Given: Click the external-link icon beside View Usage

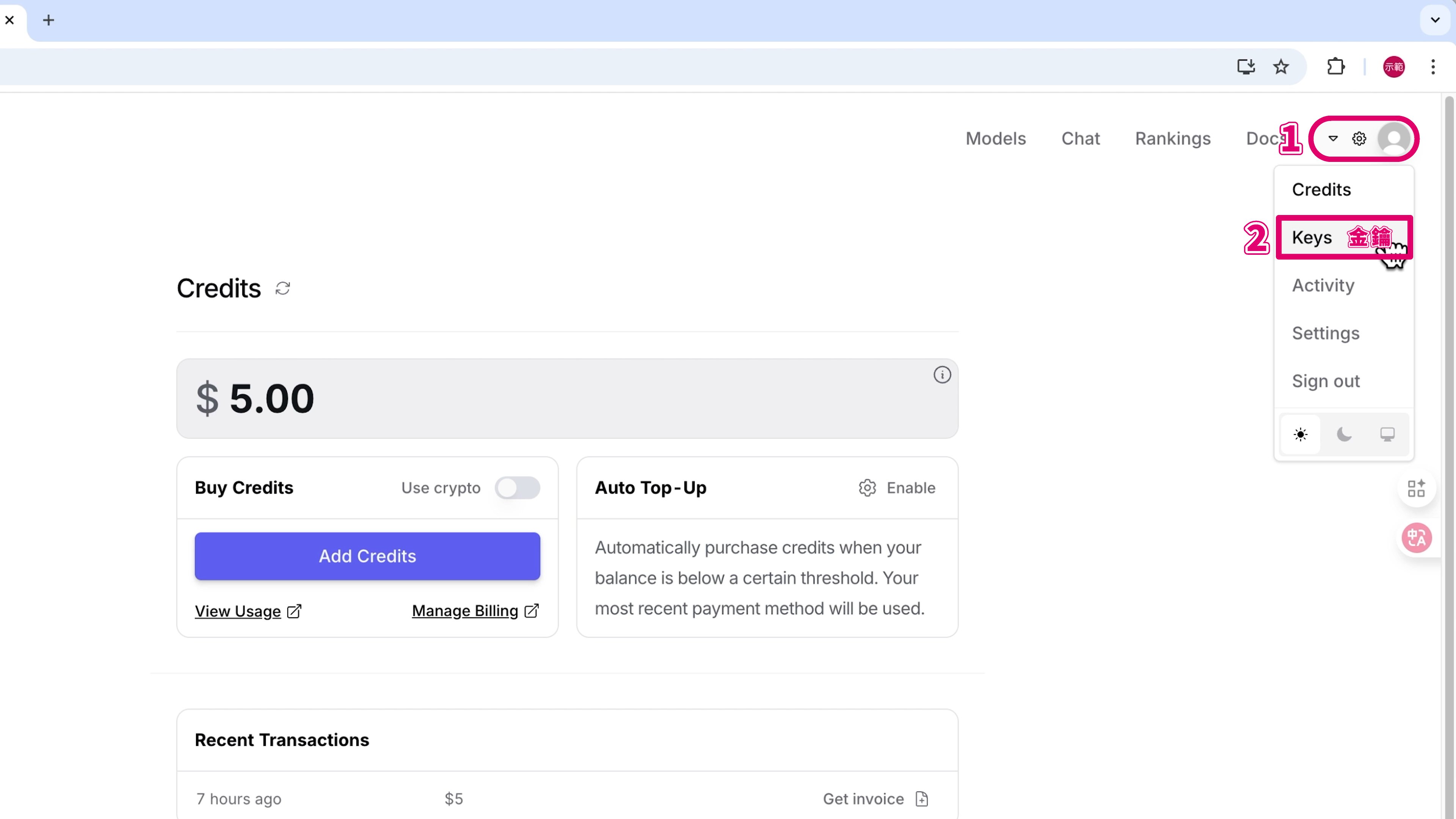Looking at the screenshot, I should coord(295,611).
